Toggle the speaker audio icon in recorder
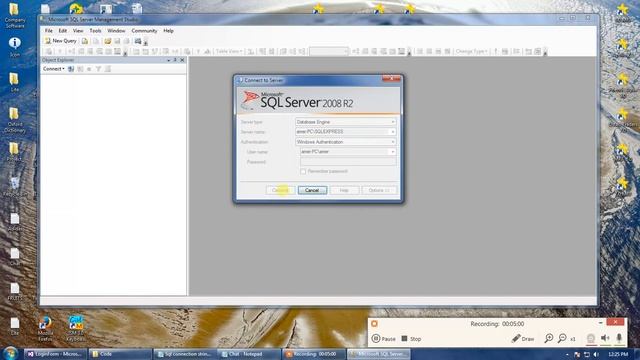 (x=605, y=338)
